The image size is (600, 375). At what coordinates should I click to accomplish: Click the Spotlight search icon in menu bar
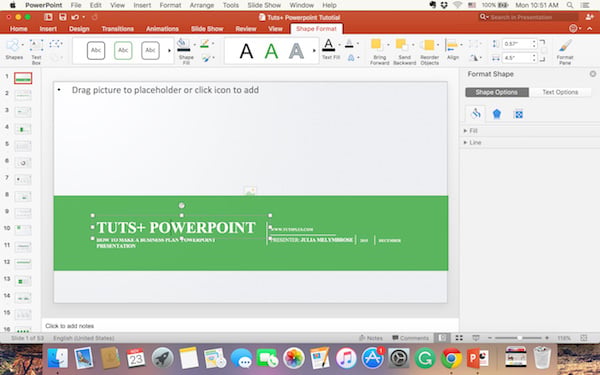coord(570,5)
